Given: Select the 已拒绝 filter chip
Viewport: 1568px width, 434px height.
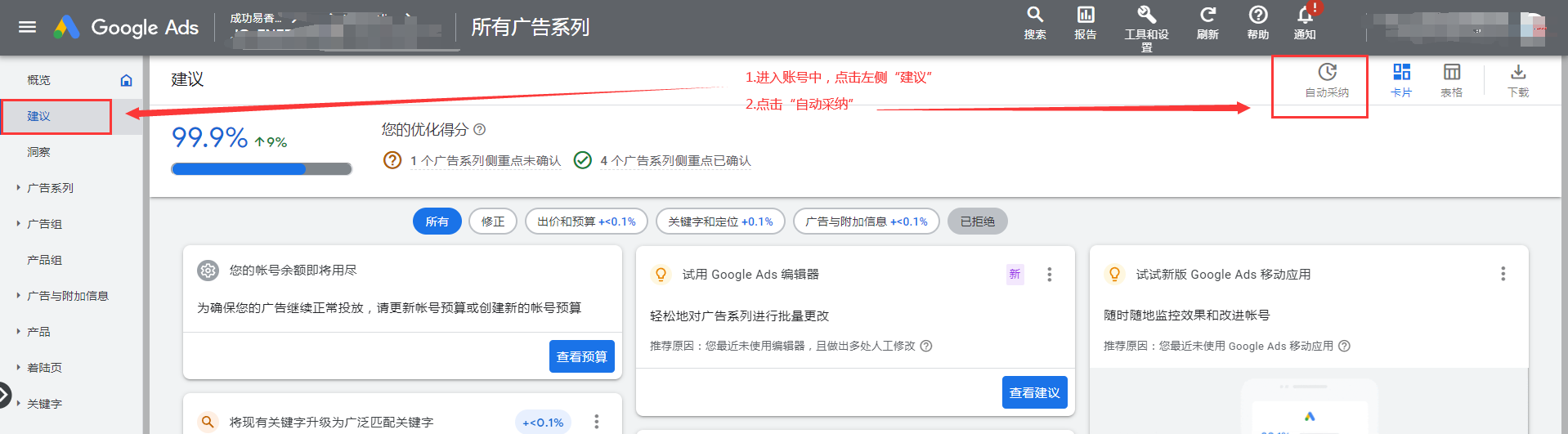Looking at the screenshot, I should click(978, 221).
